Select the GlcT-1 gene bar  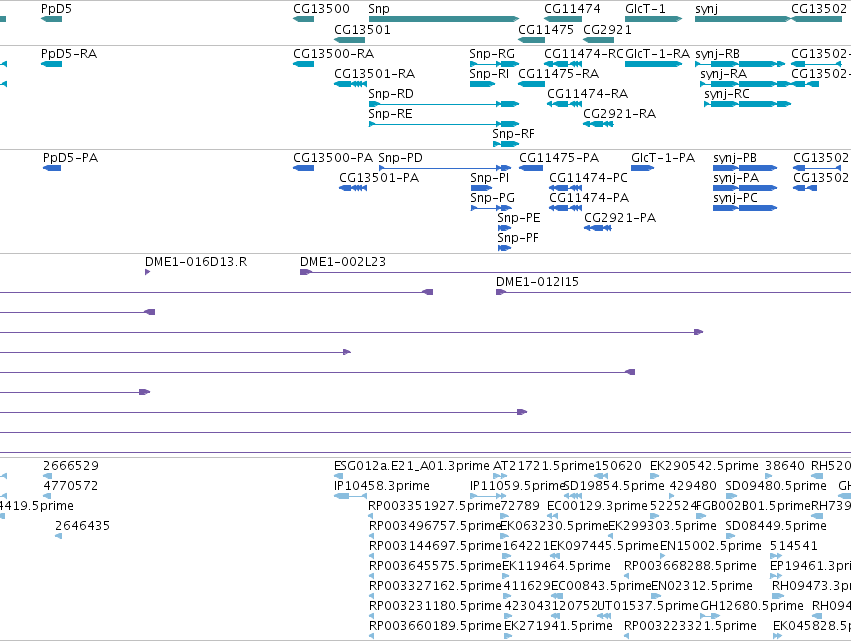click(653, 19)
